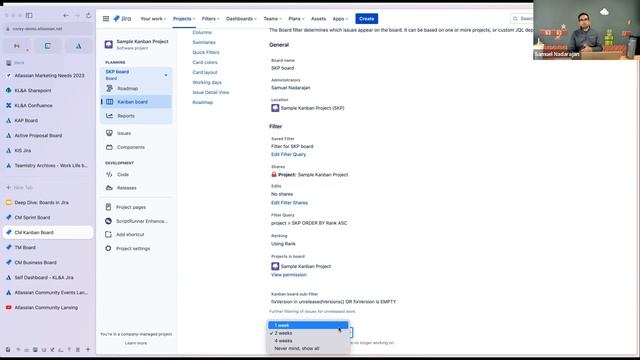
Task: Click the blue Create button
Action: pyautogui.click(x=367, y=19)
